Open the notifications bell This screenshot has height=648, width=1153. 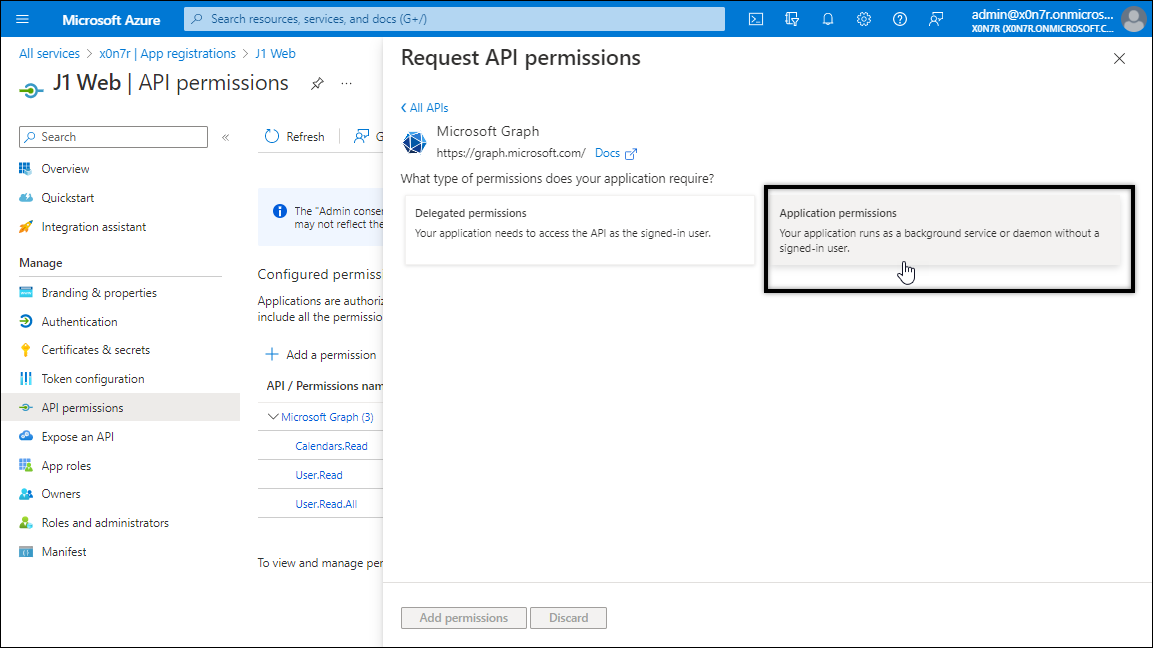point(828,19)
